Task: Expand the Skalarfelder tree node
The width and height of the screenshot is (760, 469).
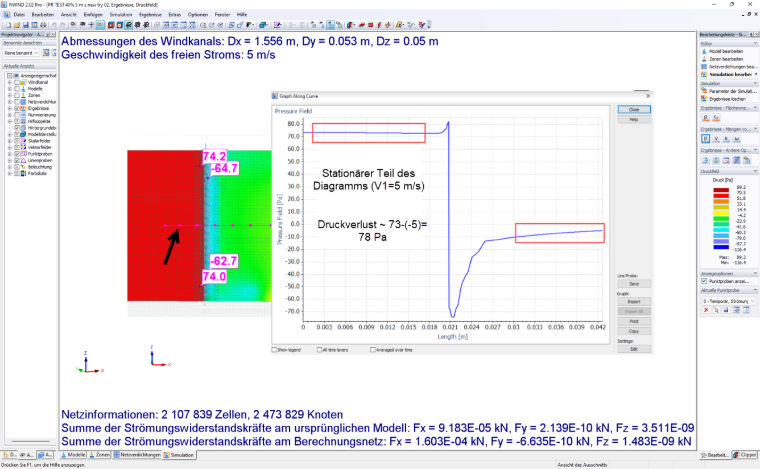Action: click(10, 141)
